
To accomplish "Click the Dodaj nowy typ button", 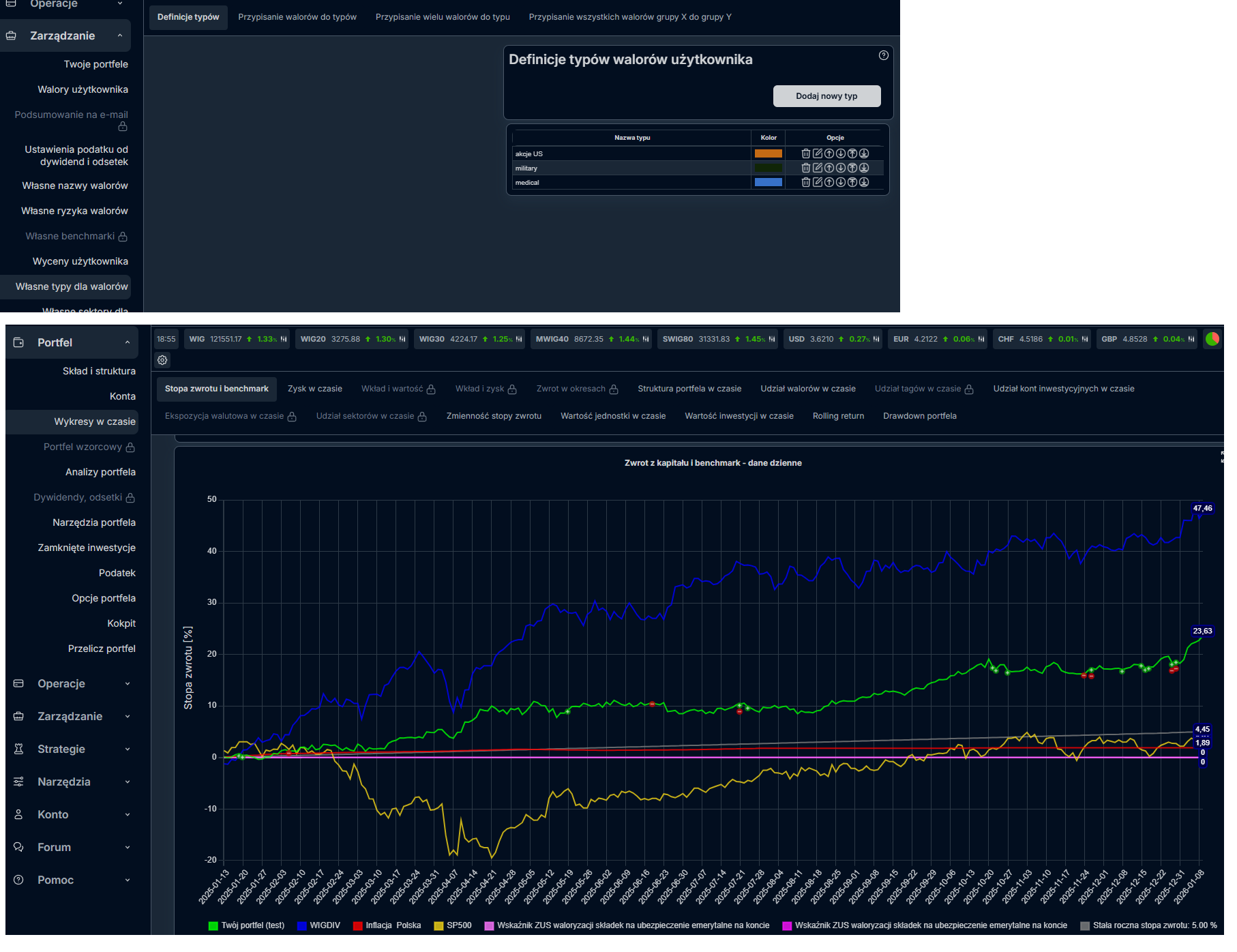I will pyautogui.click(x=826, y=96).
